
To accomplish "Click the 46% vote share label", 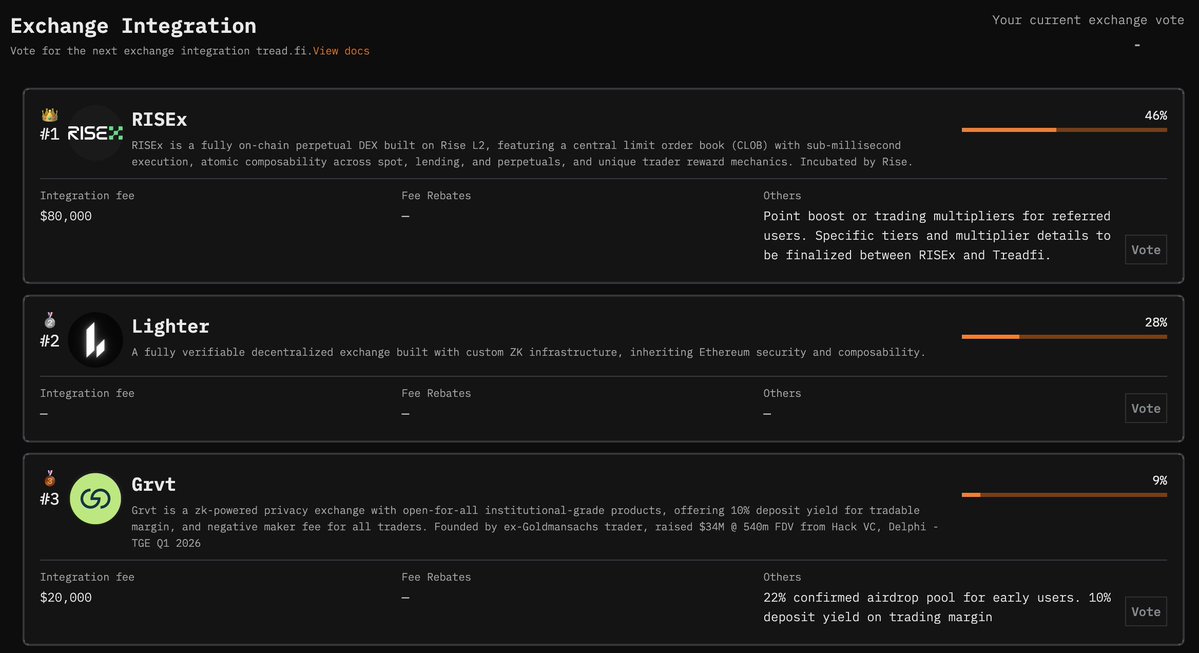I will point(1155,115).
